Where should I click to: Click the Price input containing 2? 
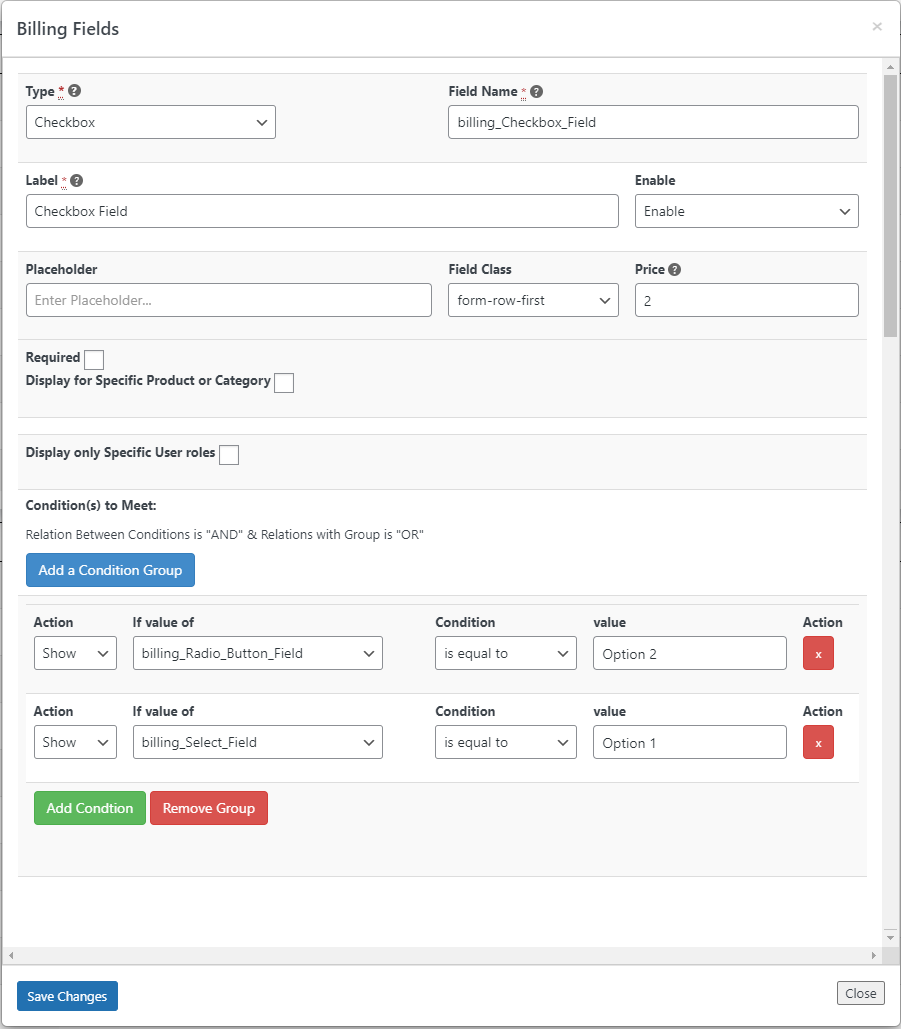[x=746, y=300]
